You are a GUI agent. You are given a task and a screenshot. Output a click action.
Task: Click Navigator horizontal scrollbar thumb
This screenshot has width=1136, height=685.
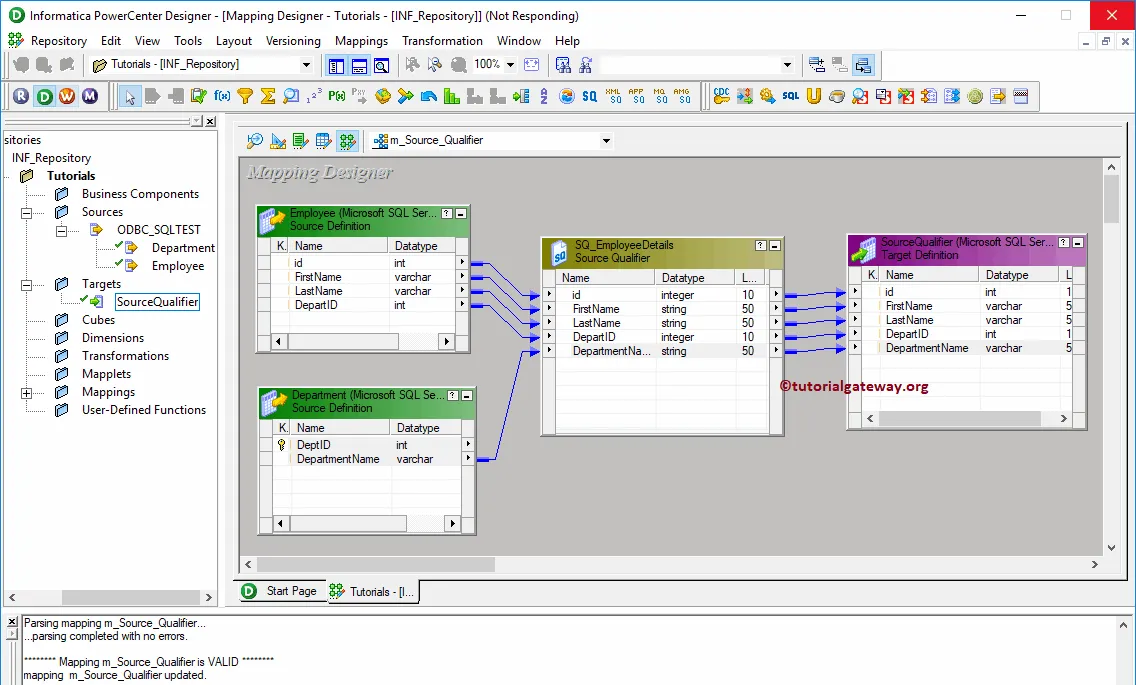point(130,597)
